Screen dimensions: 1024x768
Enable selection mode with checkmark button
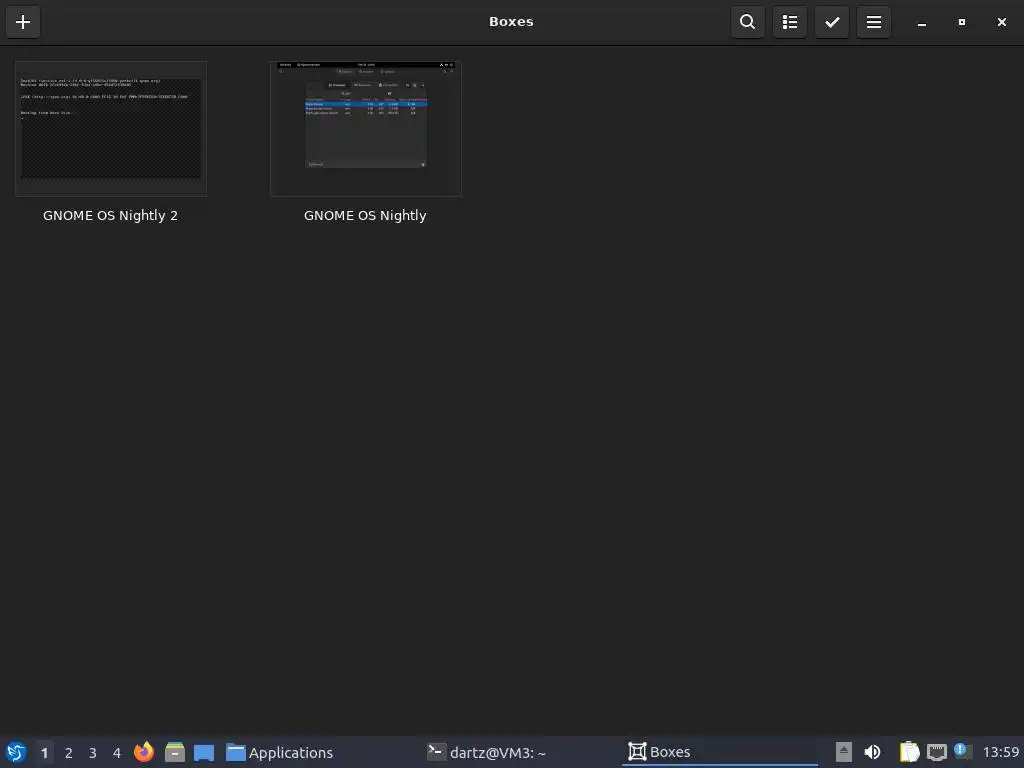(x=832, y=22)
